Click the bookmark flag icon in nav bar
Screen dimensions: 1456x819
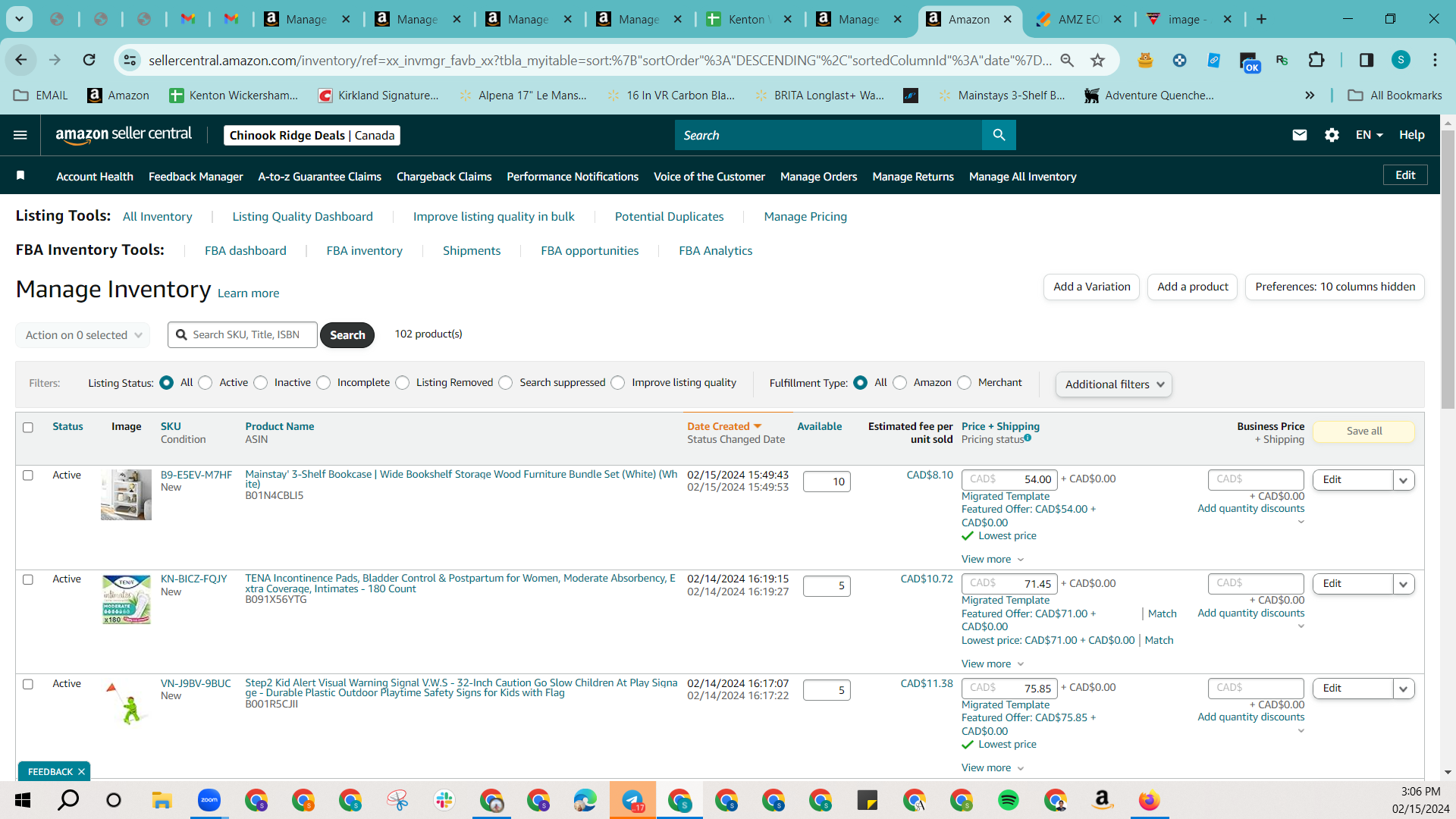[x=20, y=176]
